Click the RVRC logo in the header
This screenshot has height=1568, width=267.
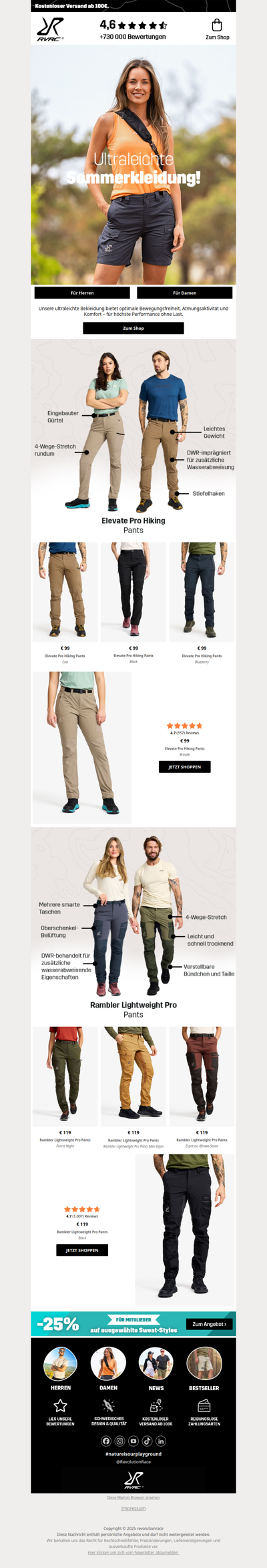tap(50, 29)
